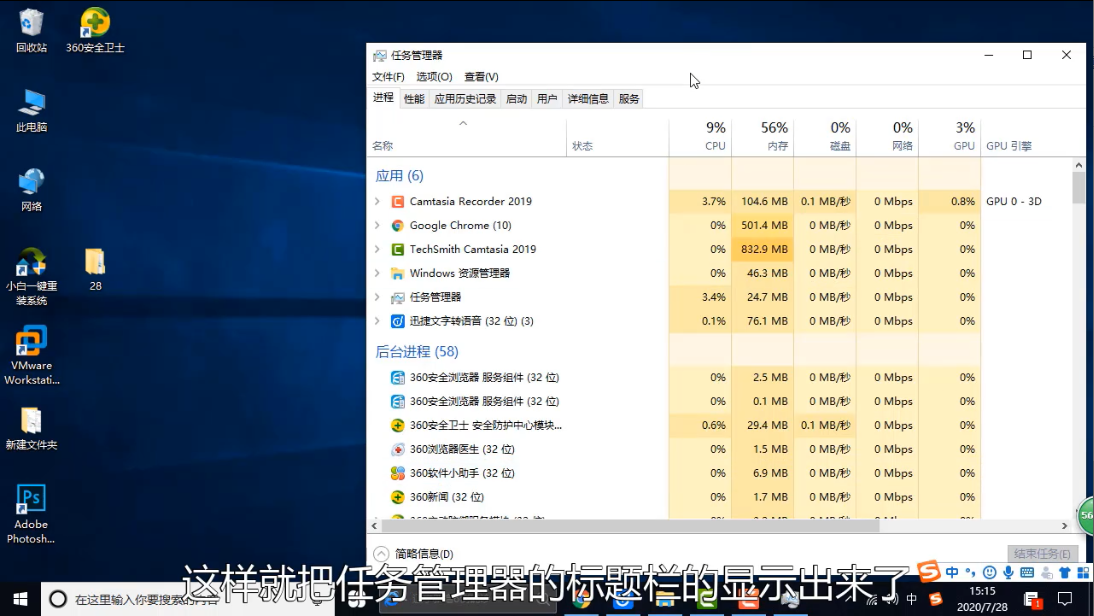Click the TechSmith Camtasia 2019 icon
1094x616 pixels.
click(x=397, y=249)
